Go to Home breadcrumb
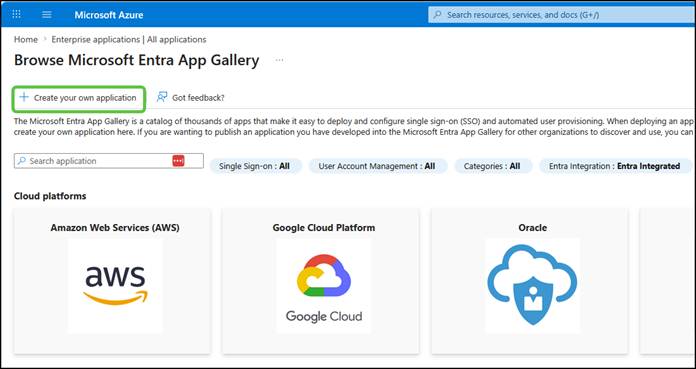The height and width of the screenshot is (369, 696). (x=26, y=40)
